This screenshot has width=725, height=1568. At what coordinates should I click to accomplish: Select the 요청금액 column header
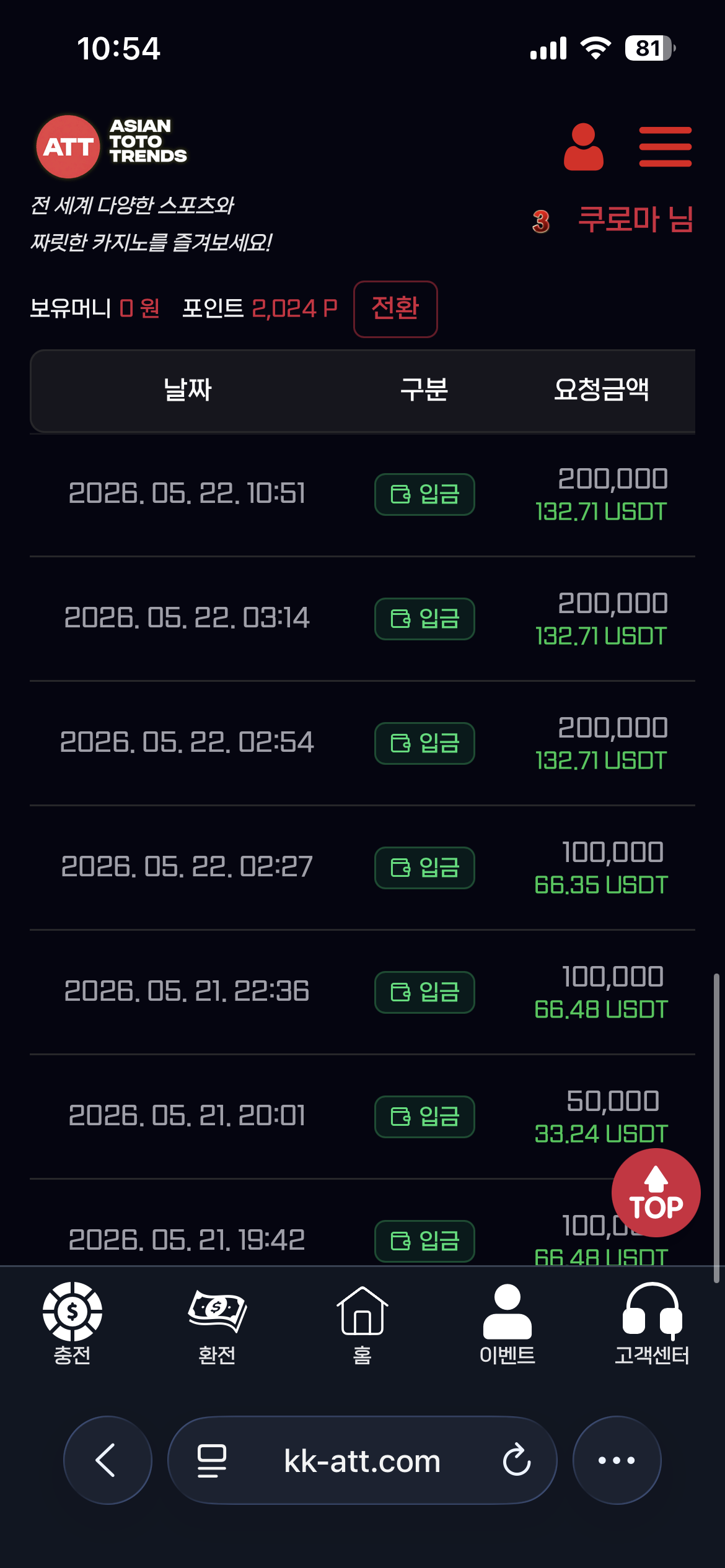(601, 390)
